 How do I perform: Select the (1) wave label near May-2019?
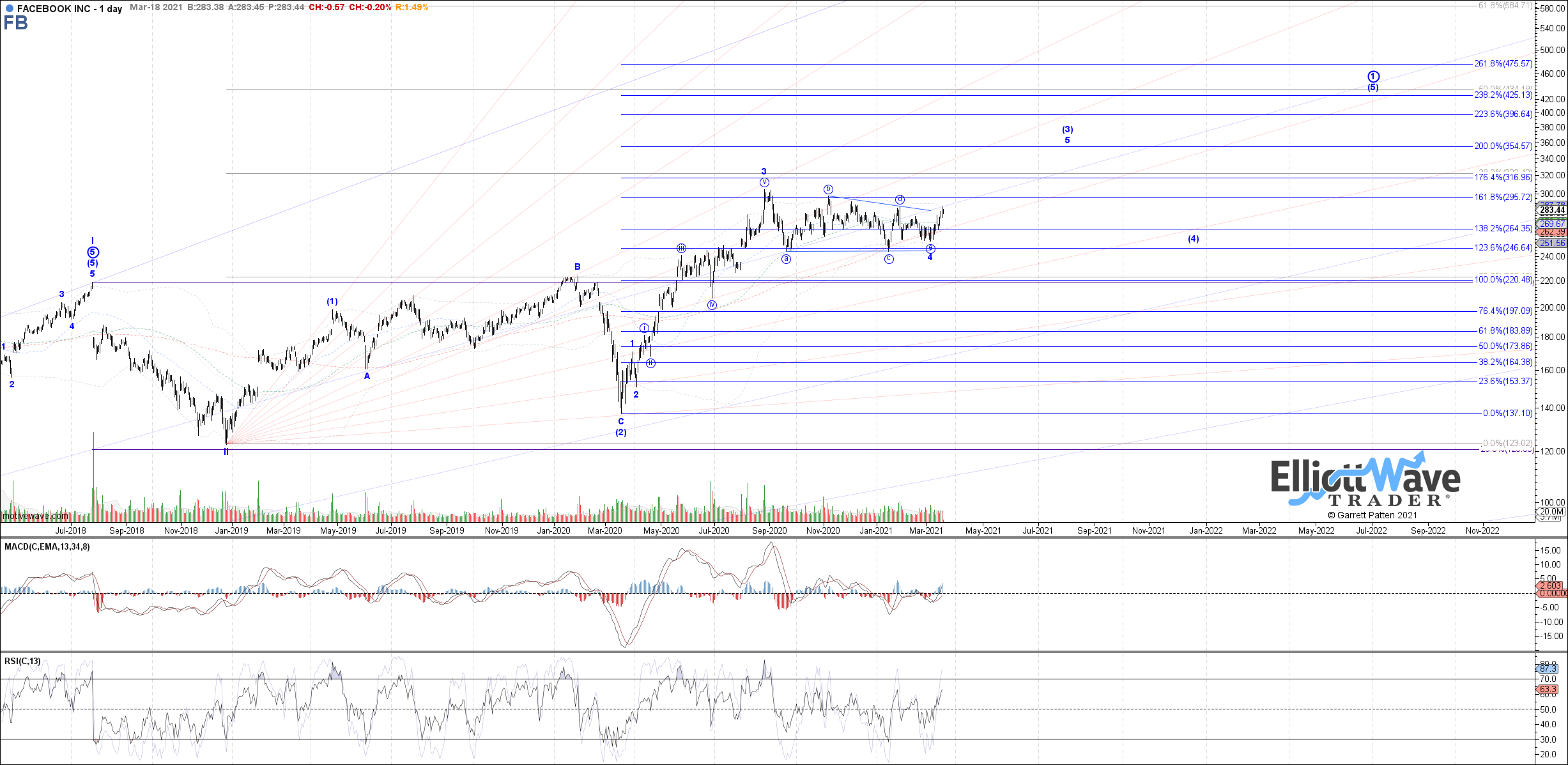332,302
